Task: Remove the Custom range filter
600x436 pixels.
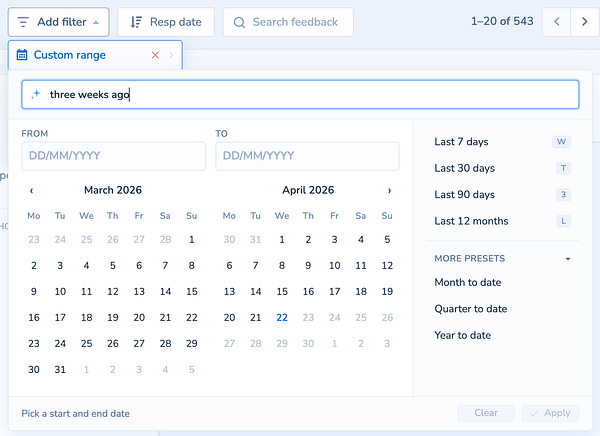Action: click(155, 55)
